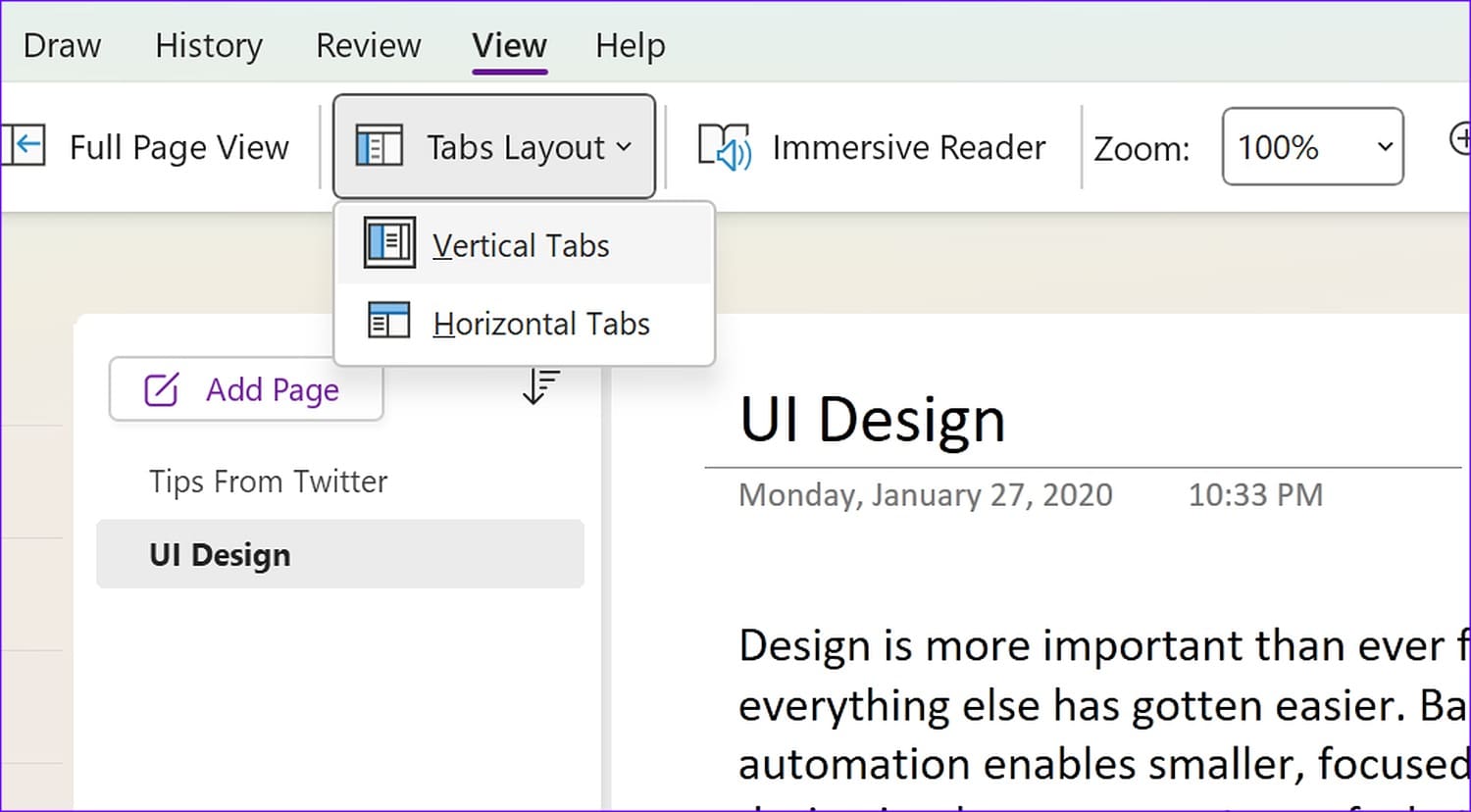The height and width of the screenshot is (812, 1471).
Task: Select the View ribbon tab
Action: click(x=509, y=45)
